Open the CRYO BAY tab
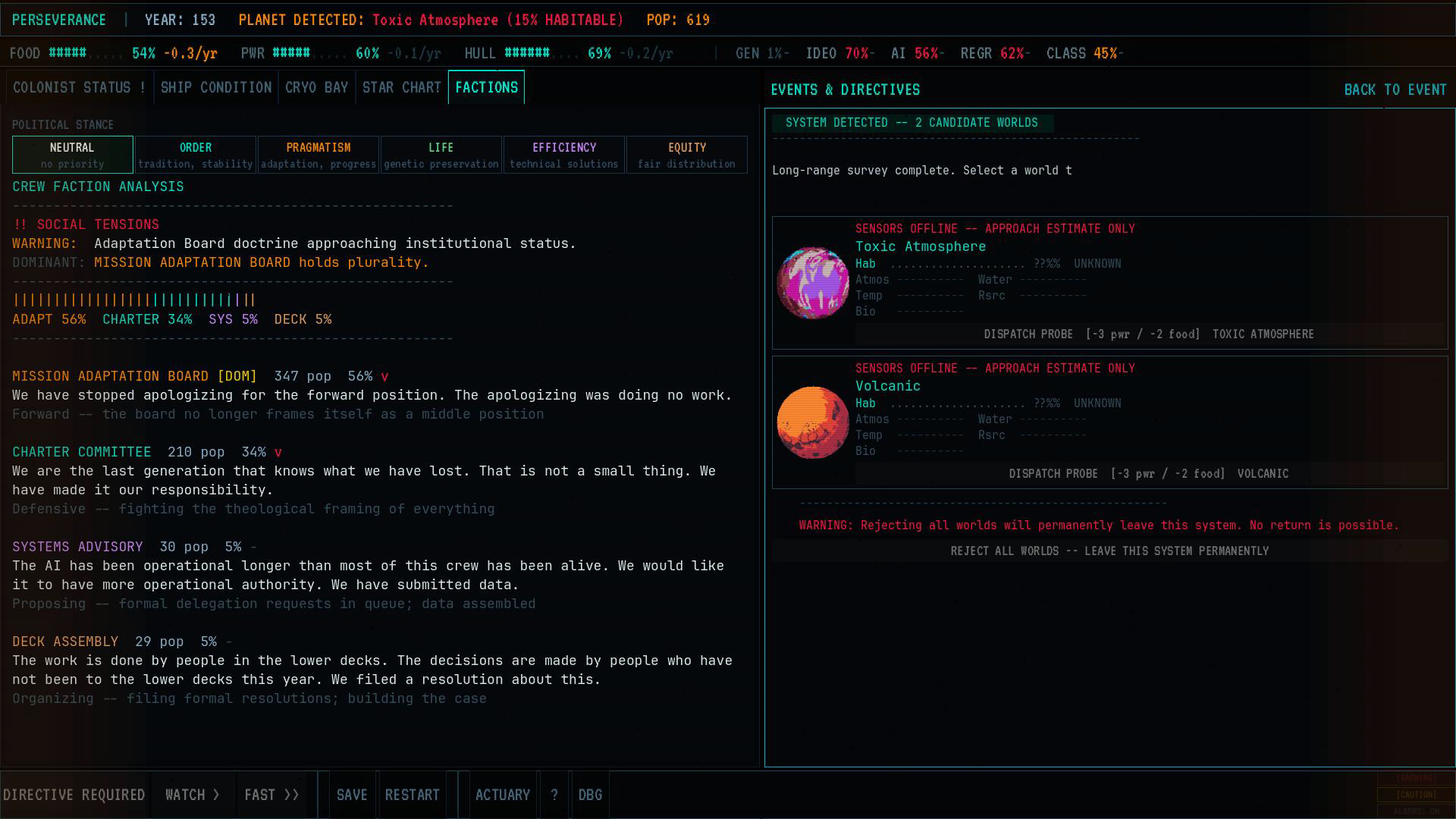This screenshot has width=1456, height=819. (317, 87)
